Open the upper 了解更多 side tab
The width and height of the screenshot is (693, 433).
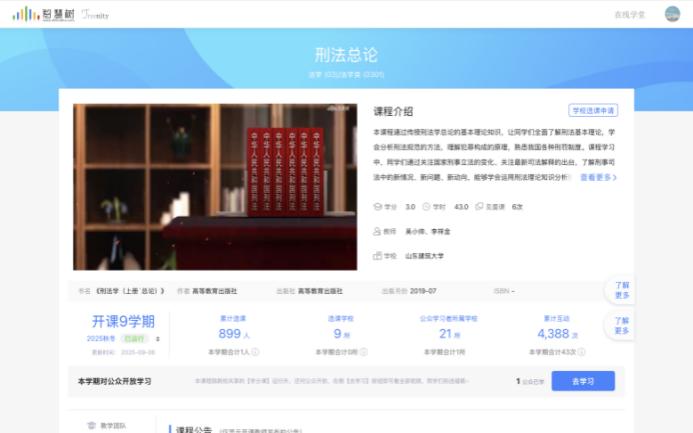tap(621, 290)
